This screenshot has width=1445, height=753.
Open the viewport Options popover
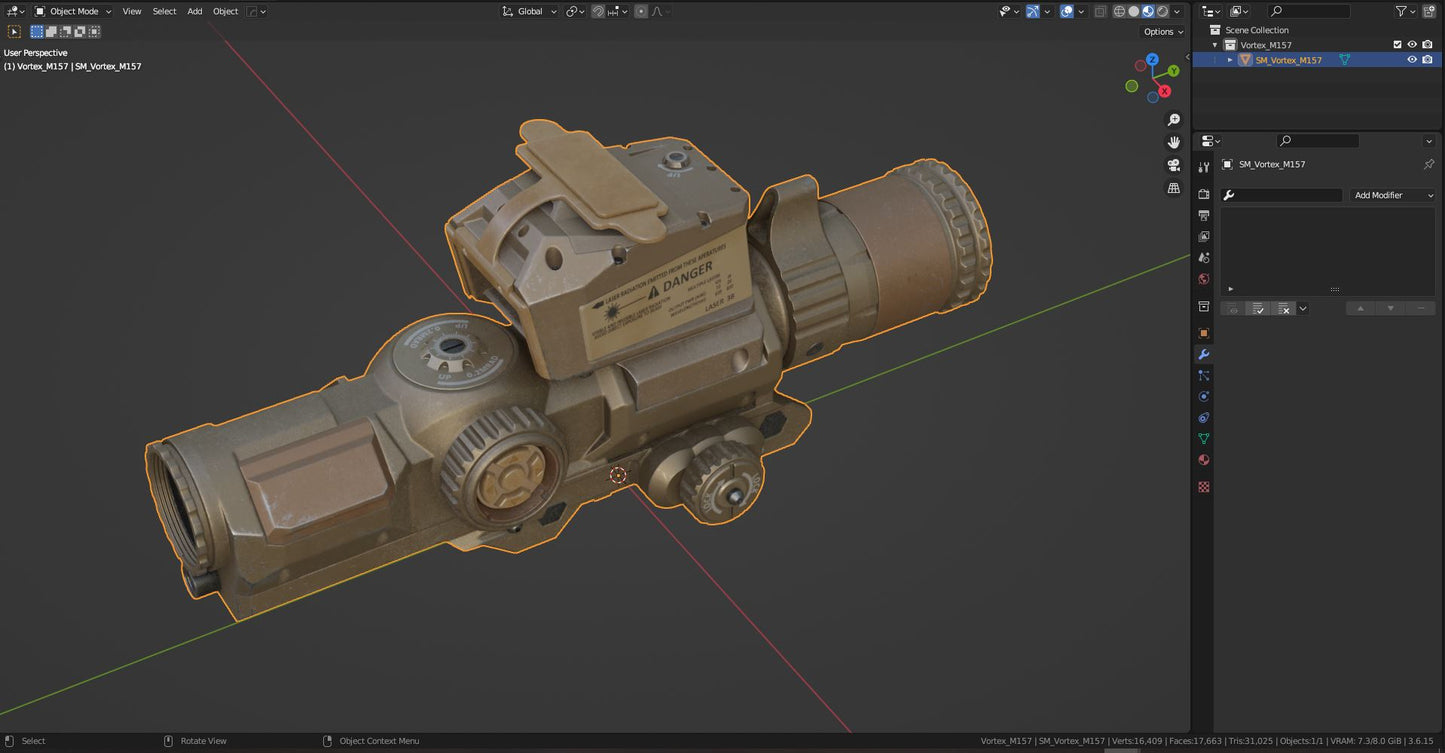click(x=1163, y=31)
